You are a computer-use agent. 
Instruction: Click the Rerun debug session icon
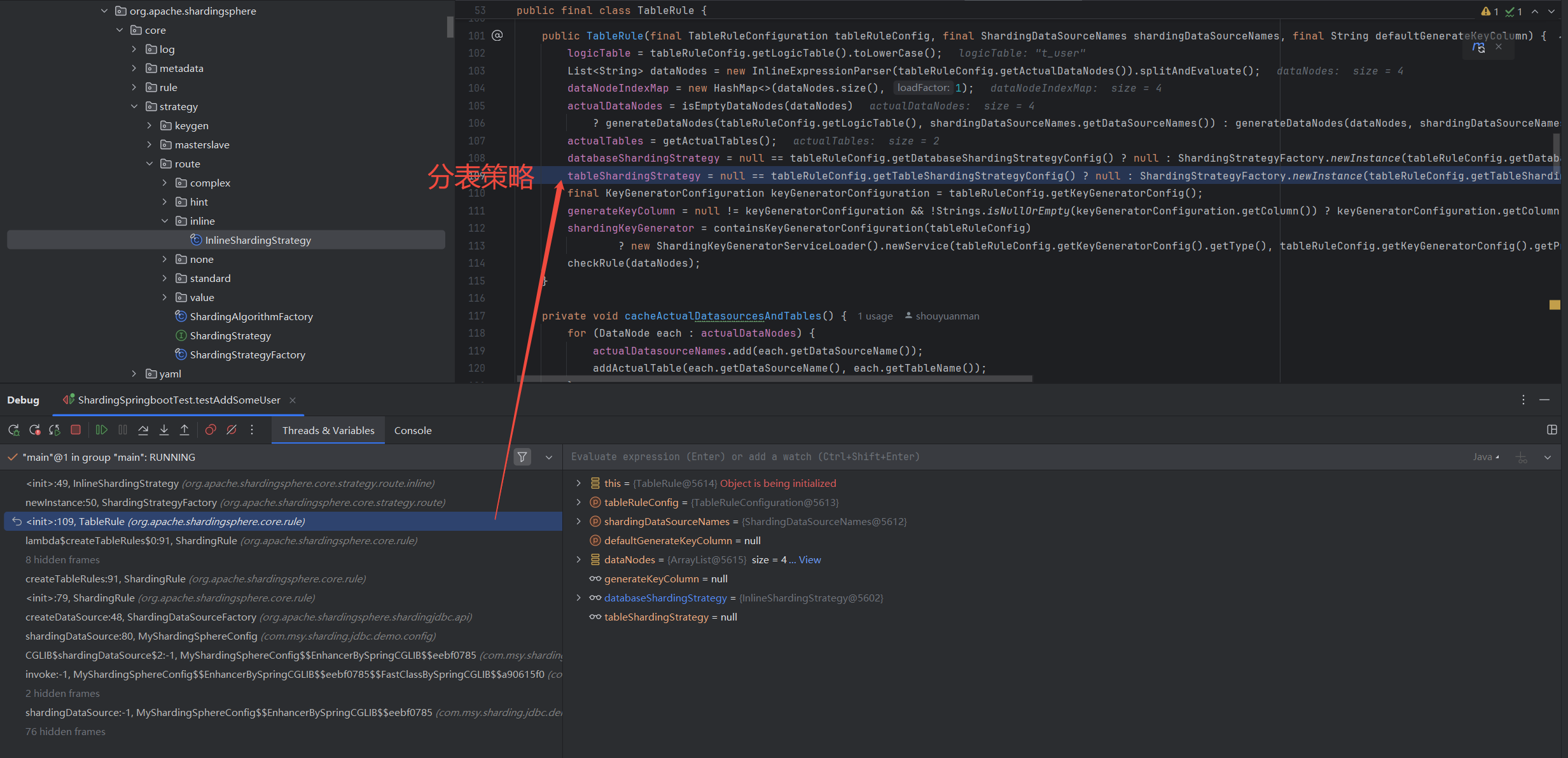[x=14, y=430]
